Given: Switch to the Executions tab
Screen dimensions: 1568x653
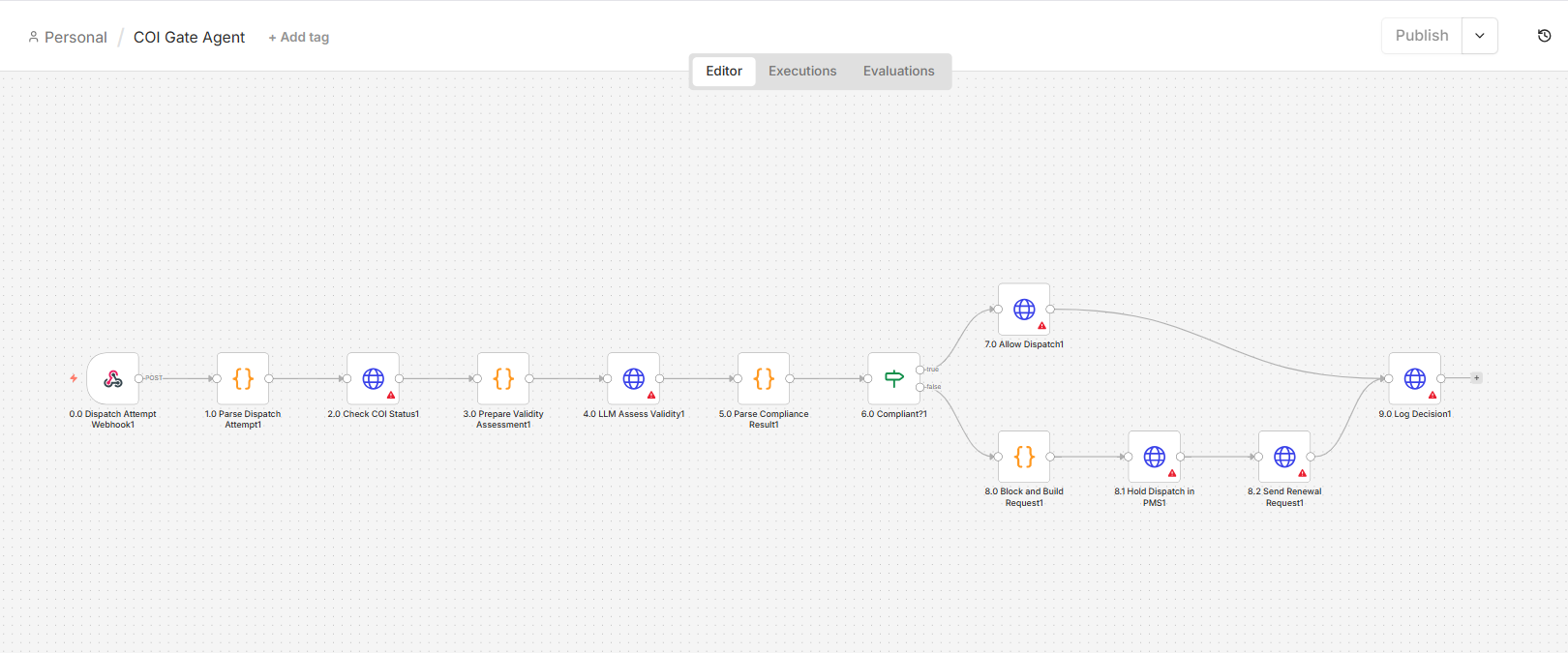Looking at the screenshot, I should point(802,72).
